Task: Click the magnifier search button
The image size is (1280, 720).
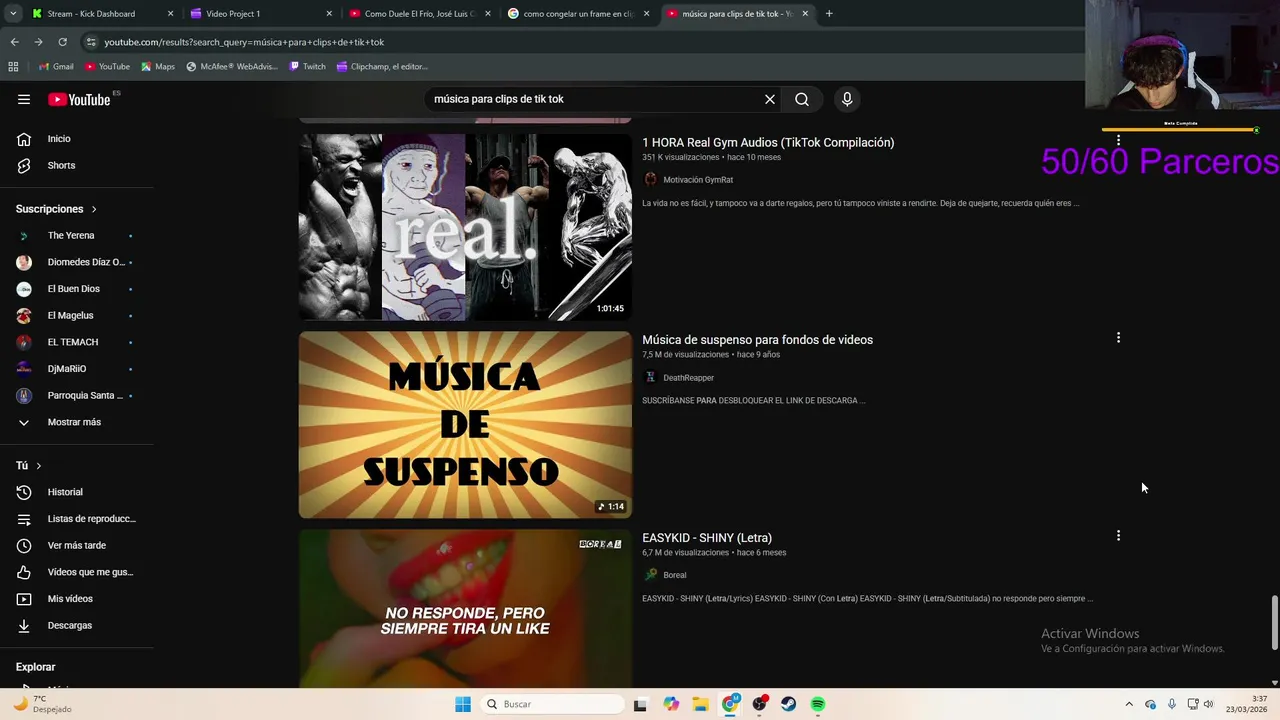Action: (802, 99)
